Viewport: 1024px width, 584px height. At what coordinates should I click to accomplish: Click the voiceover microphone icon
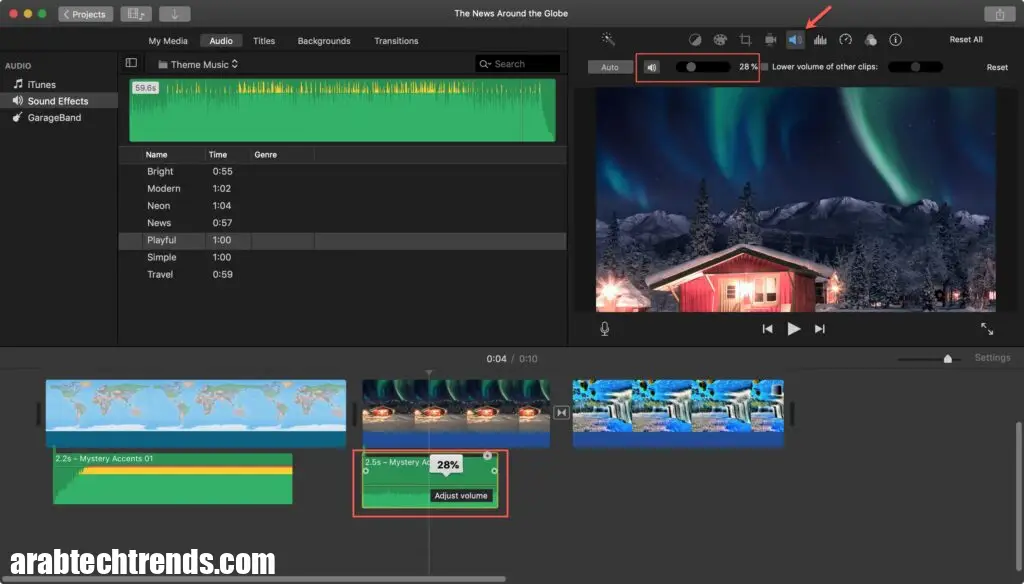605,328
